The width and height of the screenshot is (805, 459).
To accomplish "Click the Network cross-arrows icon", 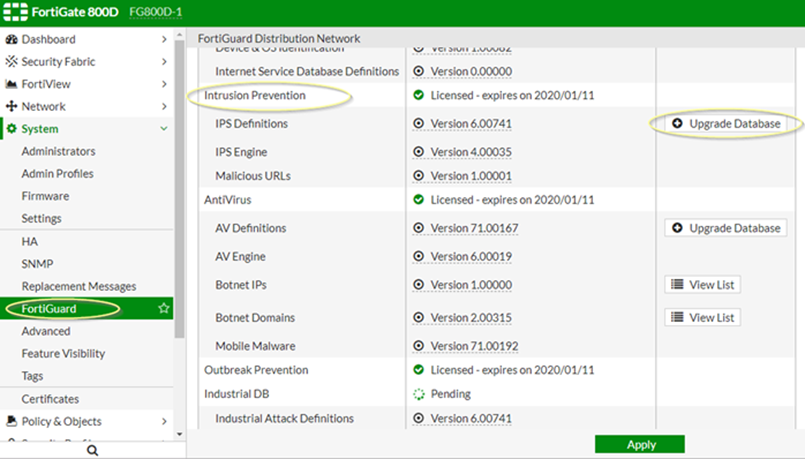I will pos(11,106).
